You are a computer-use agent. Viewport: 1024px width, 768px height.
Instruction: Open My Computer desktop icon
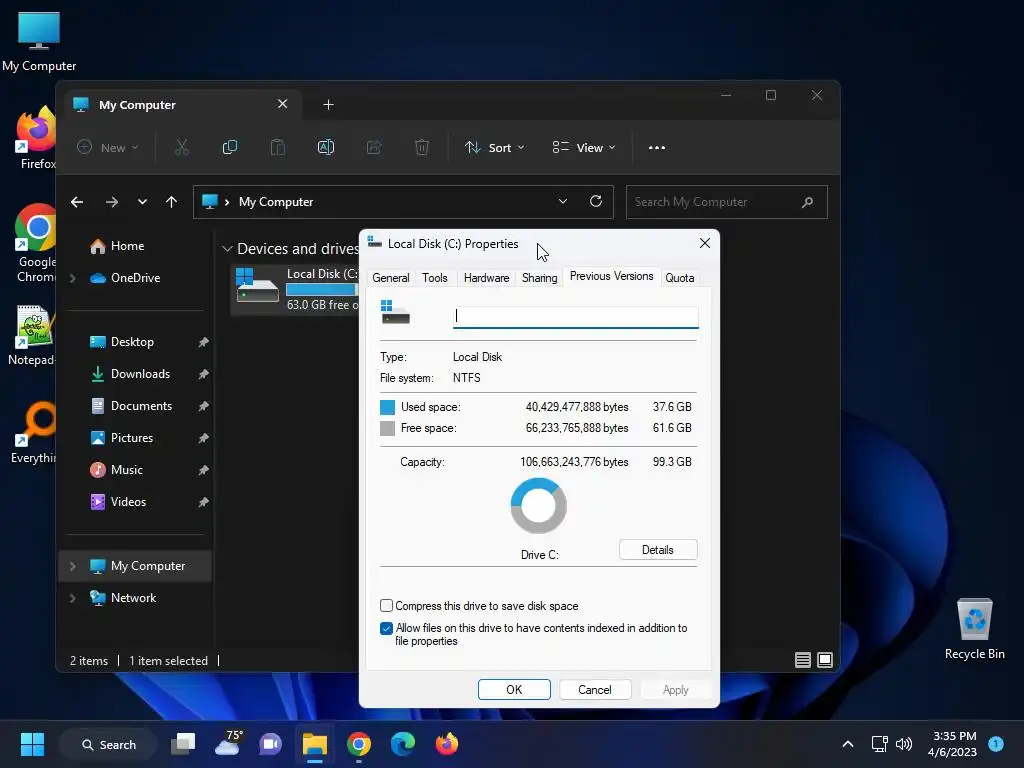(x=39, y=42)
